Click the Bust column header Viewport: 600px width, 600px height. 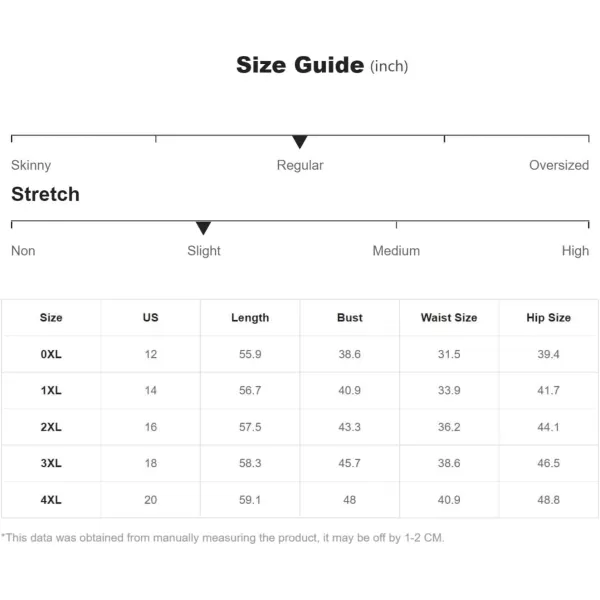349,318
